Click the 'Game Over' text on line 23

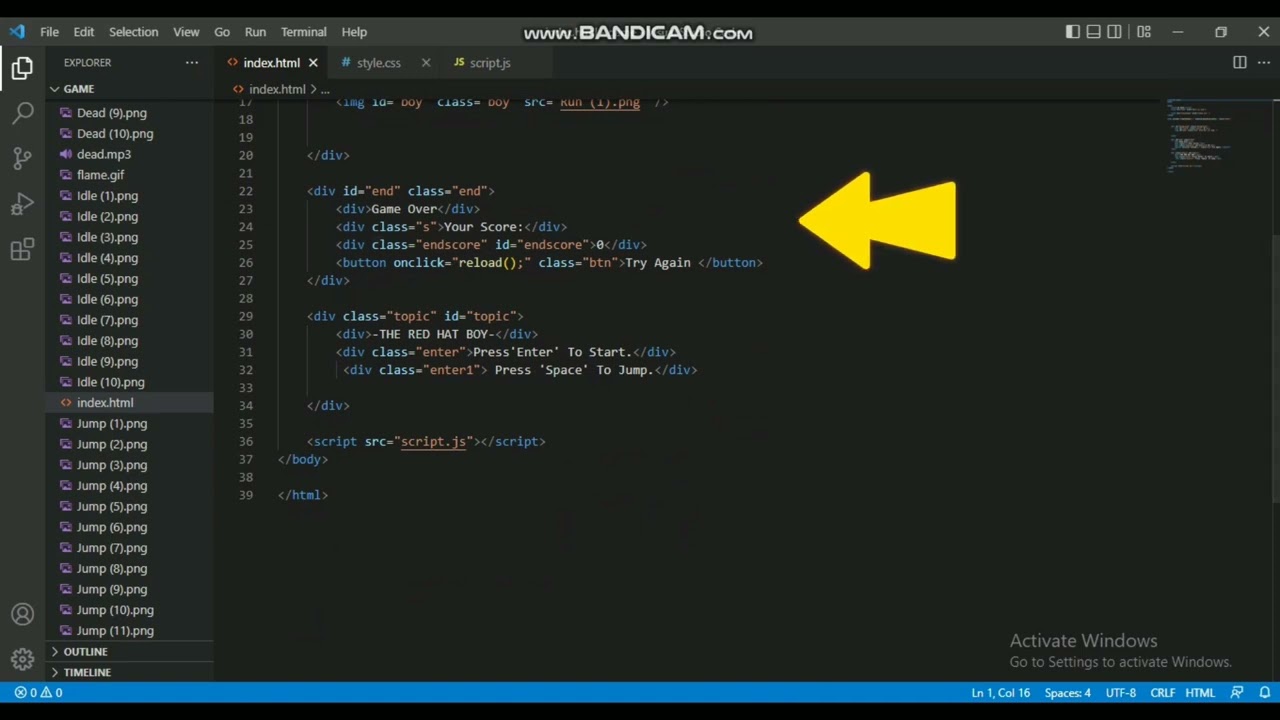click(x=404, y=209)
